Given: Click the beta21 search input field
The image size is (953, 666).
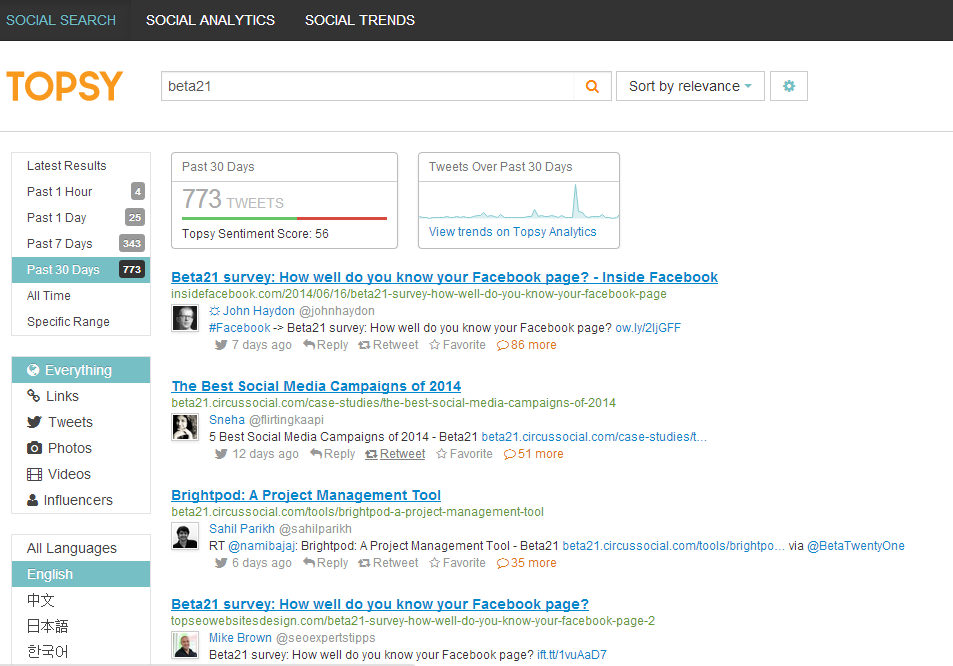Looking at the screenshot, I should click(x=366, y=87).
